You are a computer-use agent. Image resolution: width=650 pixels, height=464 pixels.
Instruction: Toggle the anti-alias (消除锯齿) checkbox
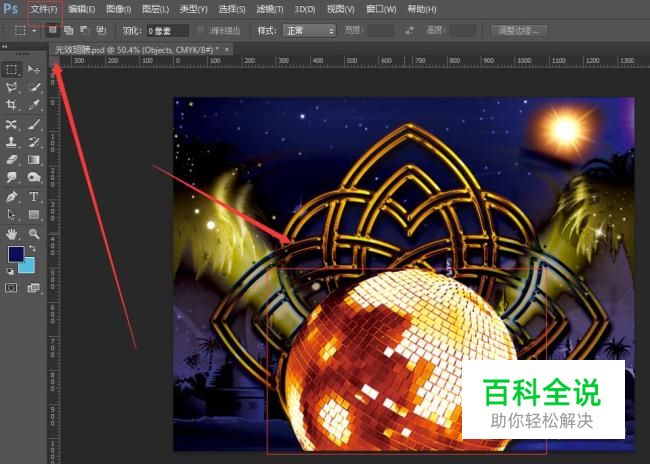(x=201, y=30)
